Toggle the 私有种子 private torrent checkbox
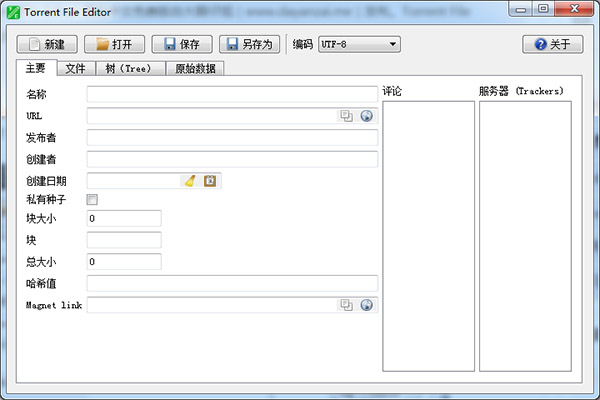The width and height of the screenshot is (600, 400). click(x=93, y=200)
